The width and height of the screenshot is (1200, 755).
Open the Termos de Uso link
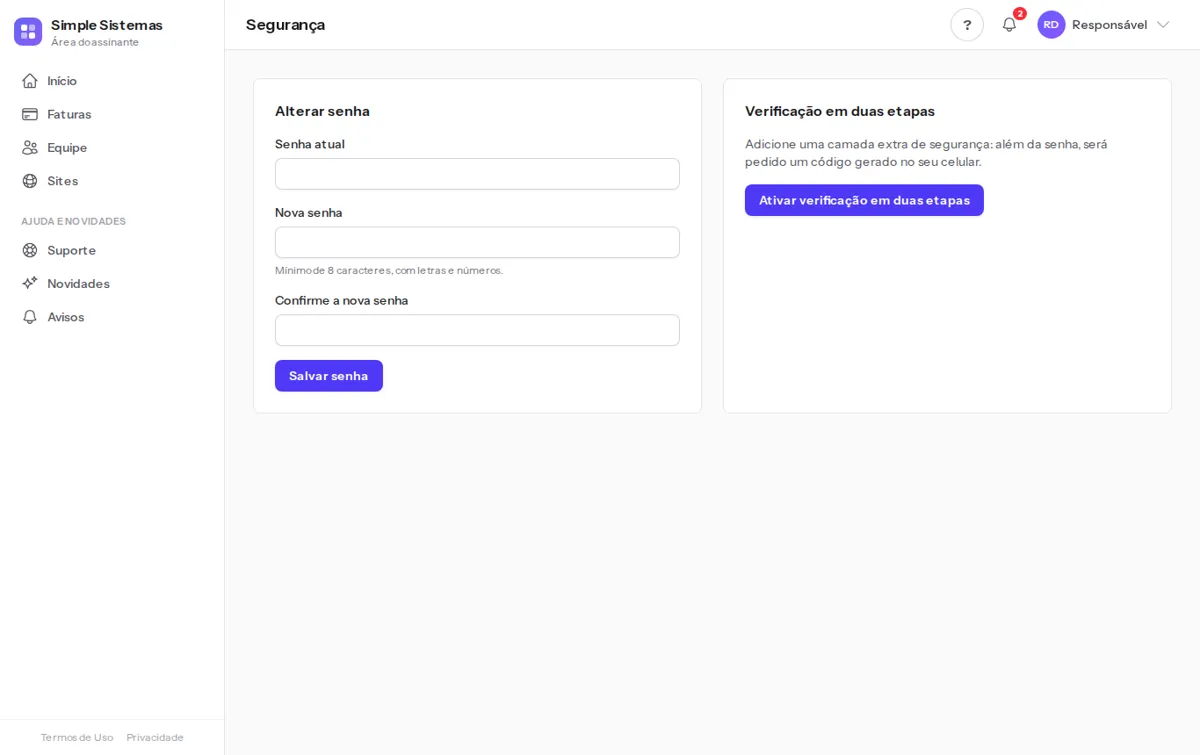pyautogui.click(x=77, y=737)
